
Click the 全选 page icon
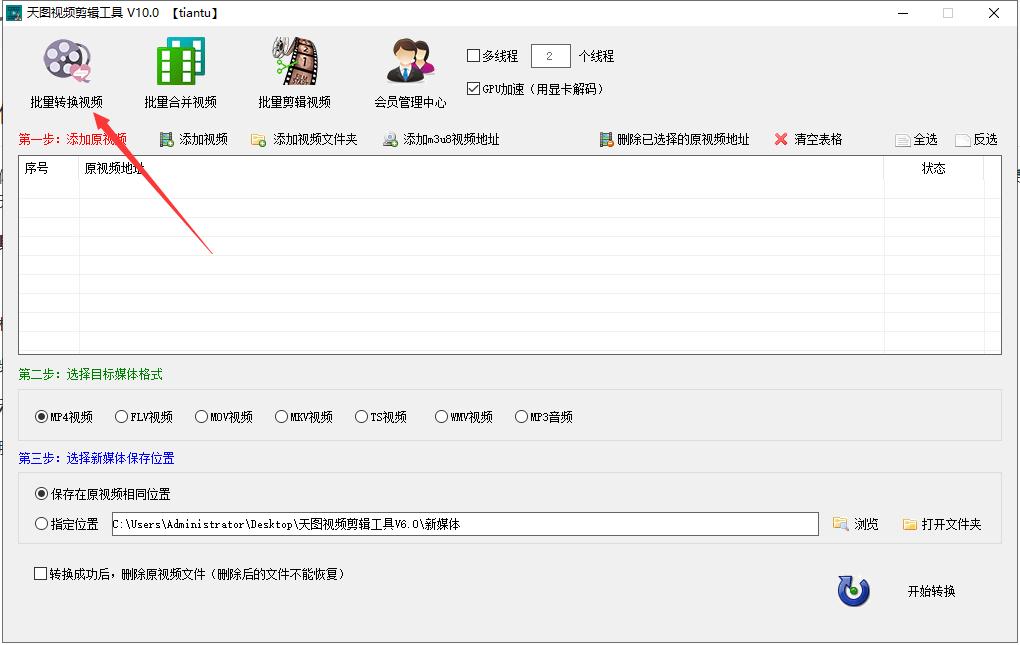click(902, 140)
